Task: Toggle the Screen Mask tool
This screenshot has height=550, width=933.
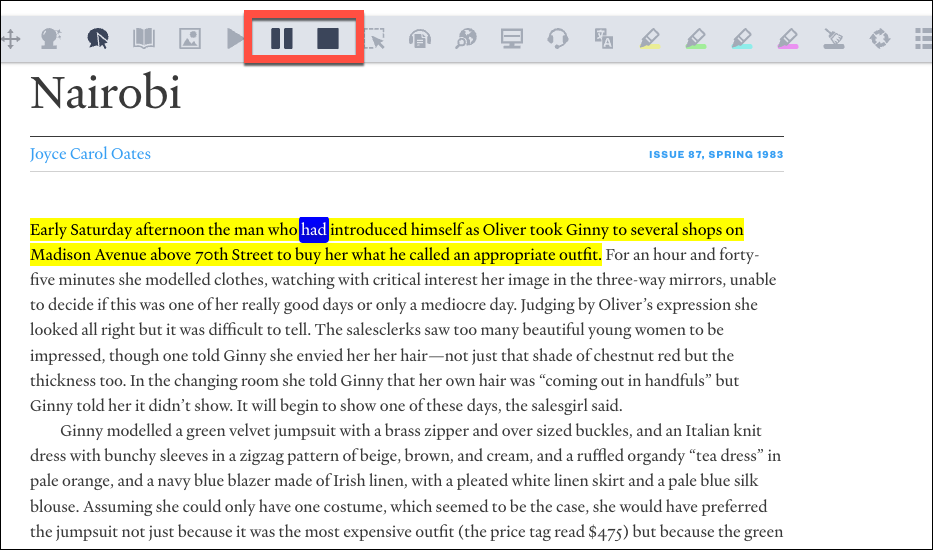Action: click(x=512, y=39)
